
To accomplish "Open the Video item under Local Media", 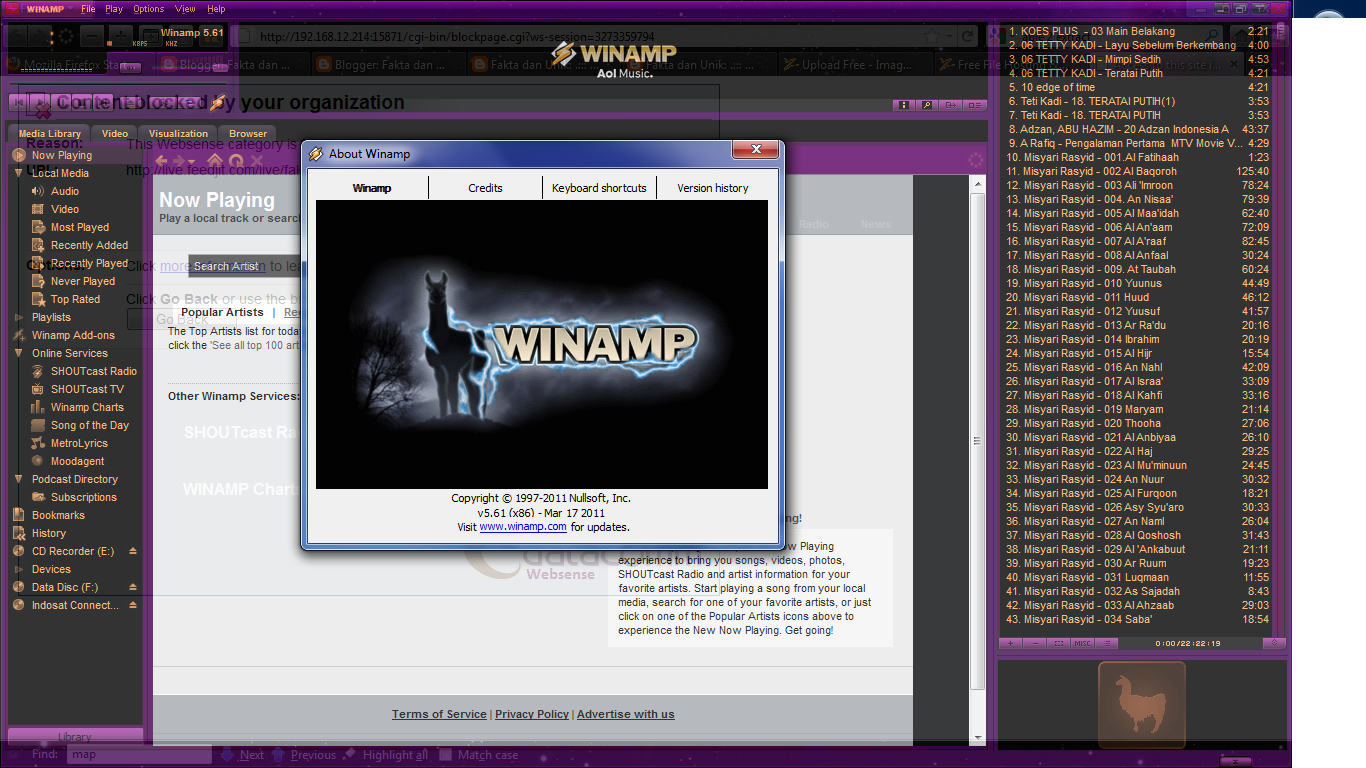I will (x=65, y=209).
